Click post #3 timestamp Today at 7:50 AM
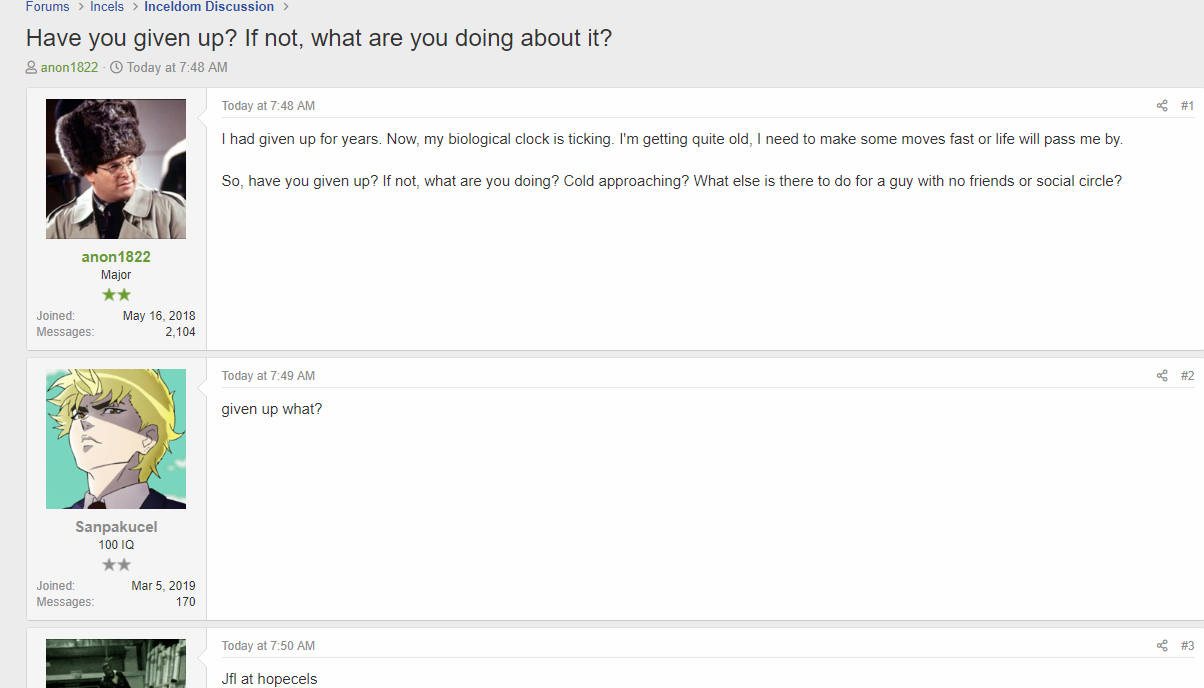Image resolution: width=1204 pixels, height=688 pixels. (x=268, y=646)
